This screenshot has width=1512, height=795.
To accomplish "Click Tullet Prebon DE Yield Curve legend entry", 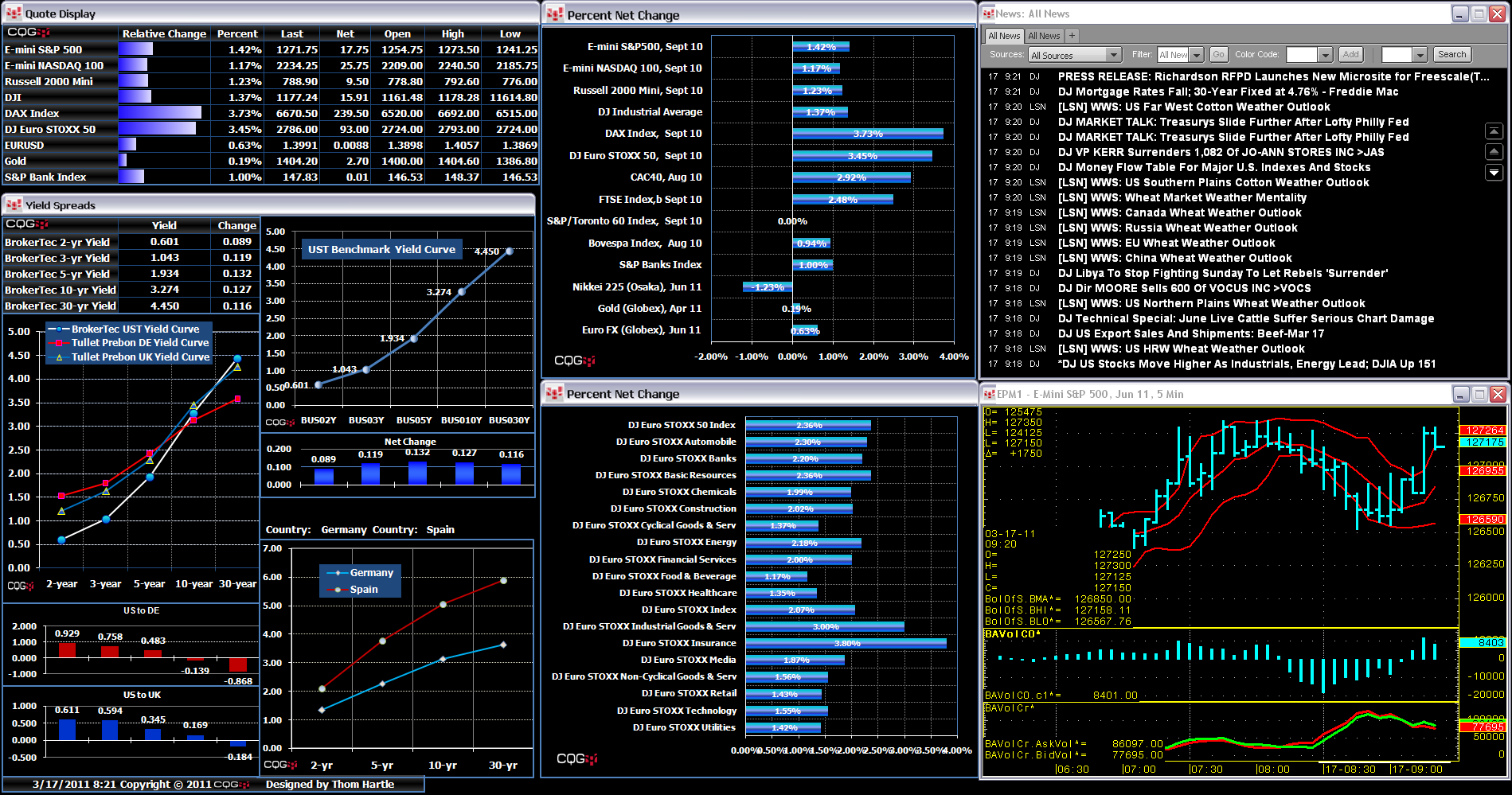I will pos(128,343).
